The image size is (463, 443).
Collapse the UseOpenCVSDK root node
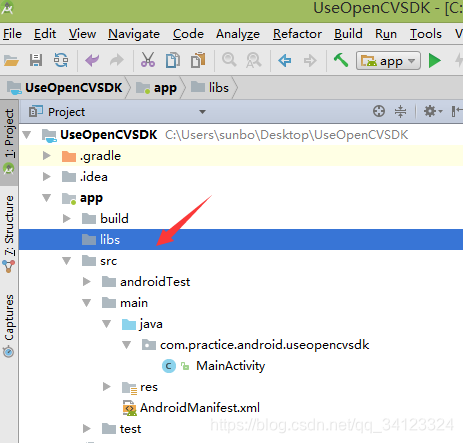(27, 135)
